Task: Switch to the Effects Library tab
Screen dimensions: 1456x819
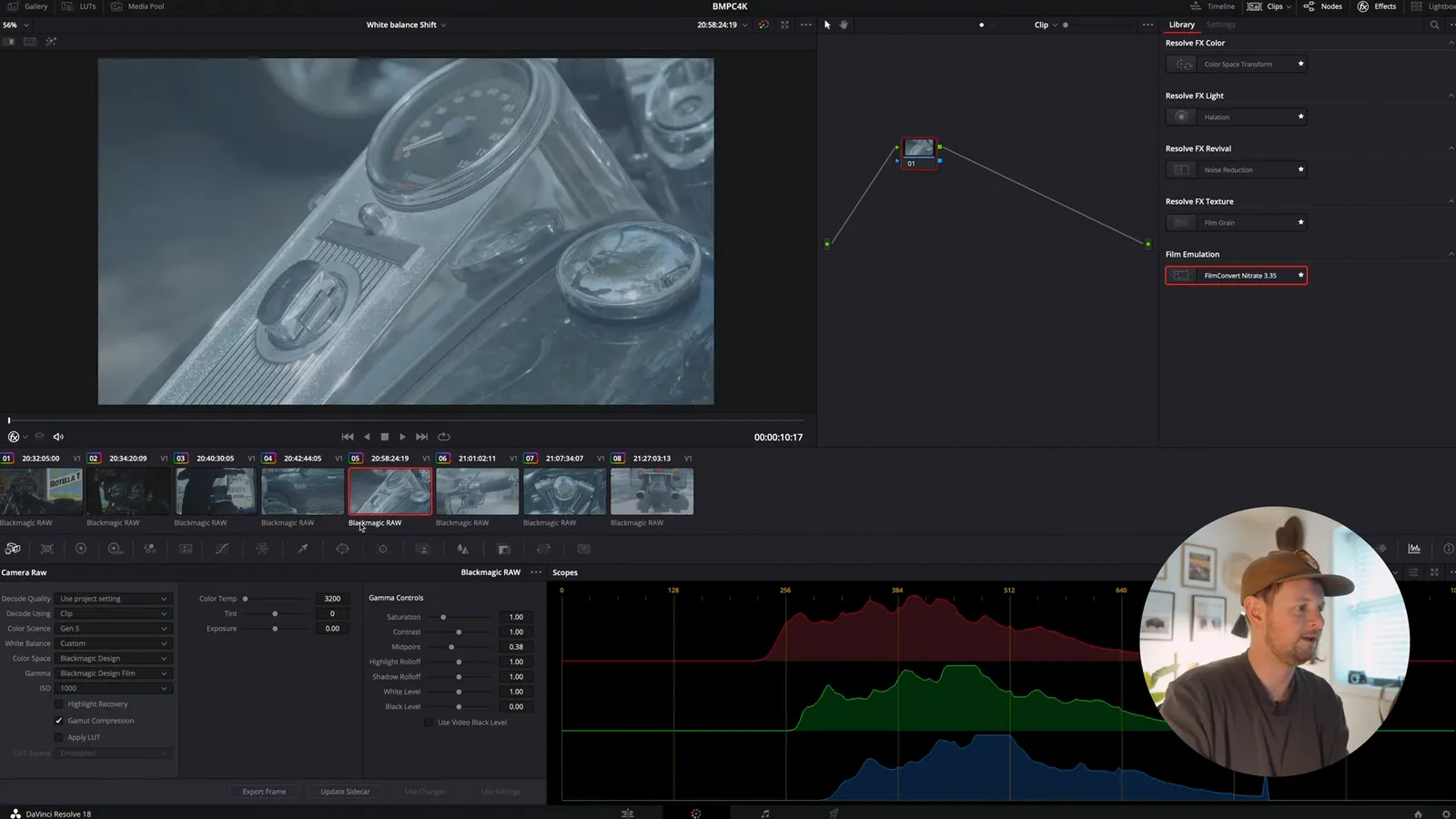Action: click(1181, 25)
